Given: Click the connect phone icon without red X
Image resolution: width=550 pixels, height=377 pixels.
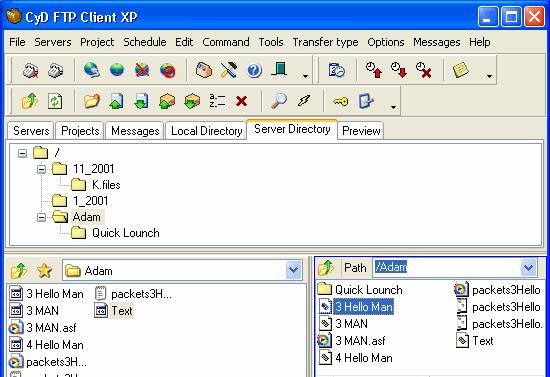Looking at the screenshot, I should tap(55, 70).
